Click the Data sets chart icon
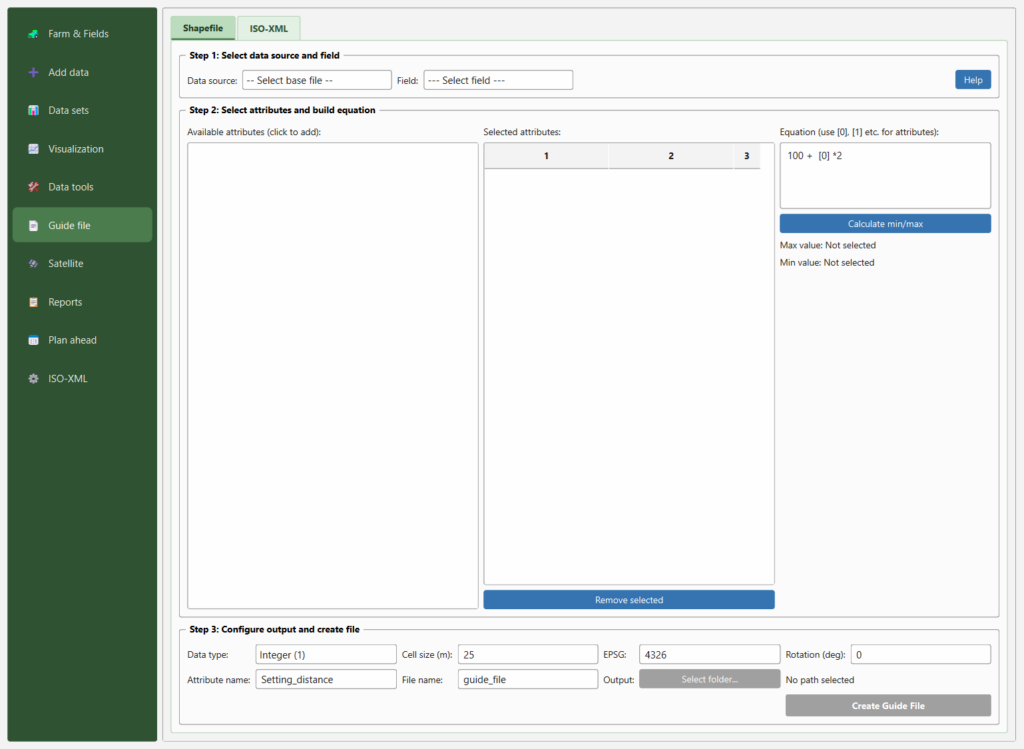 click(x=33, y=110)
